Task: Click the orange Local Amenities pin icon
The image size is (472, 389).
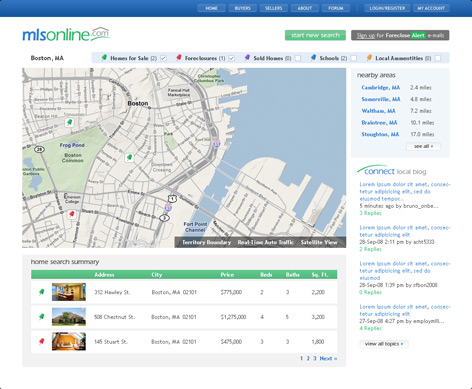Action: 369,58
